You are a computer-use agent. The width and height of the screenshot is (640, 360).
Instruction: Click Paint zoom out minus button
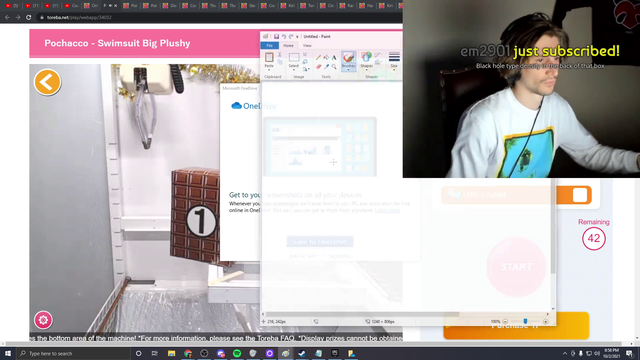505,322
